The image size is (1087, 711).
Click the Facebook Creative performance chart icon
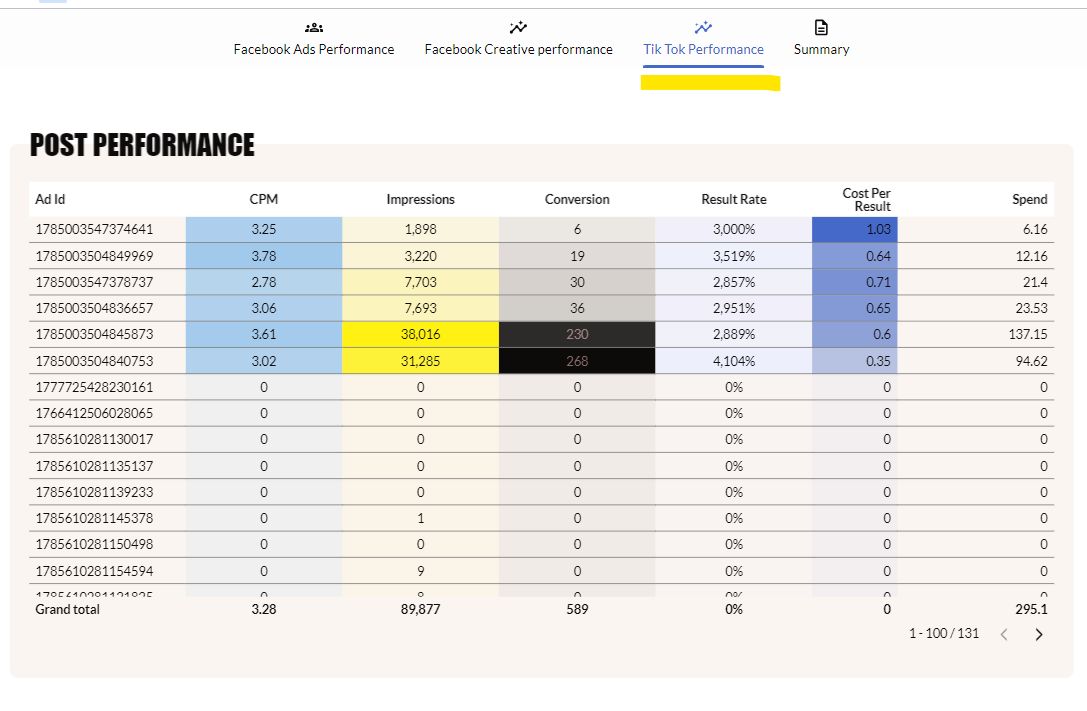[518, 28]
